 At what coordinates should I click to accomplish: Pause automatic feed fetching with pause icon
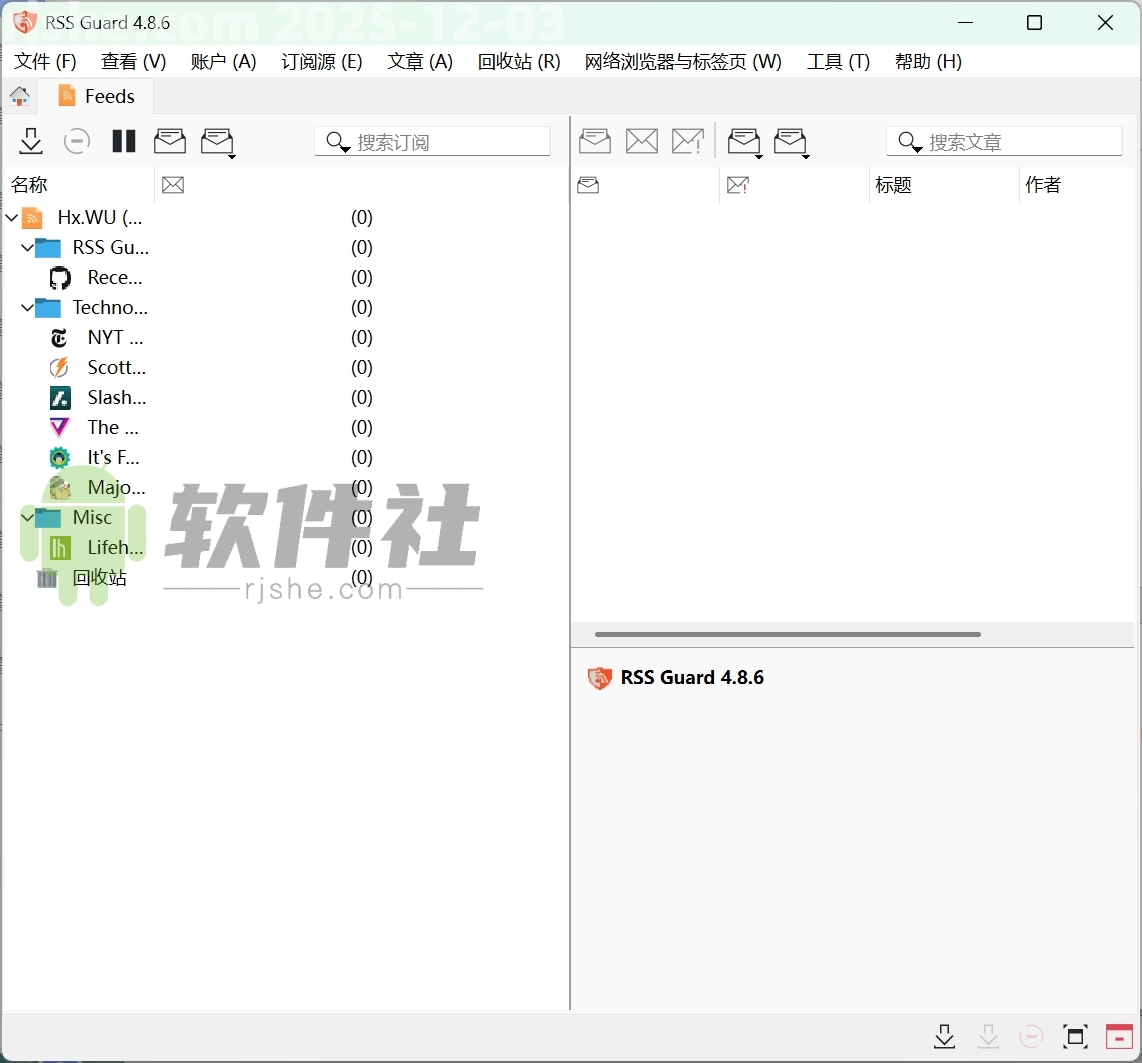pyautogui.click(x=123, y=141)
